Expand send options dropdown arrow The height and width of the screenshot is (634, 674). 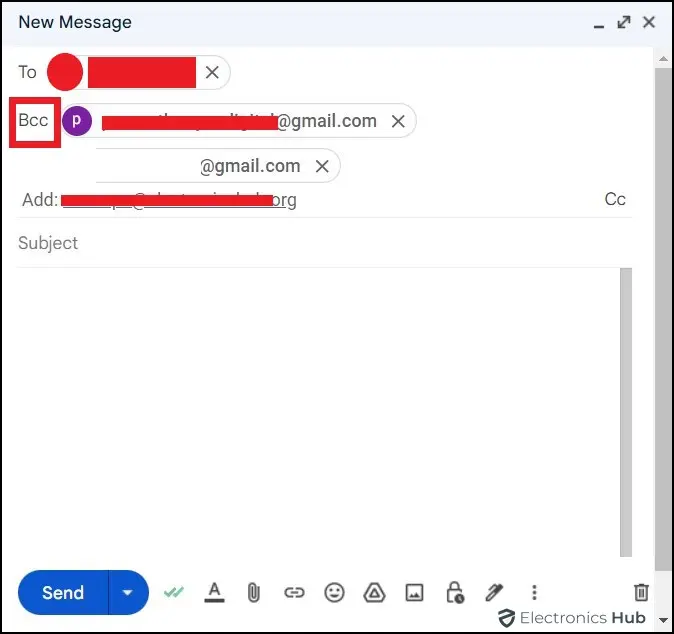coord(128,593)
